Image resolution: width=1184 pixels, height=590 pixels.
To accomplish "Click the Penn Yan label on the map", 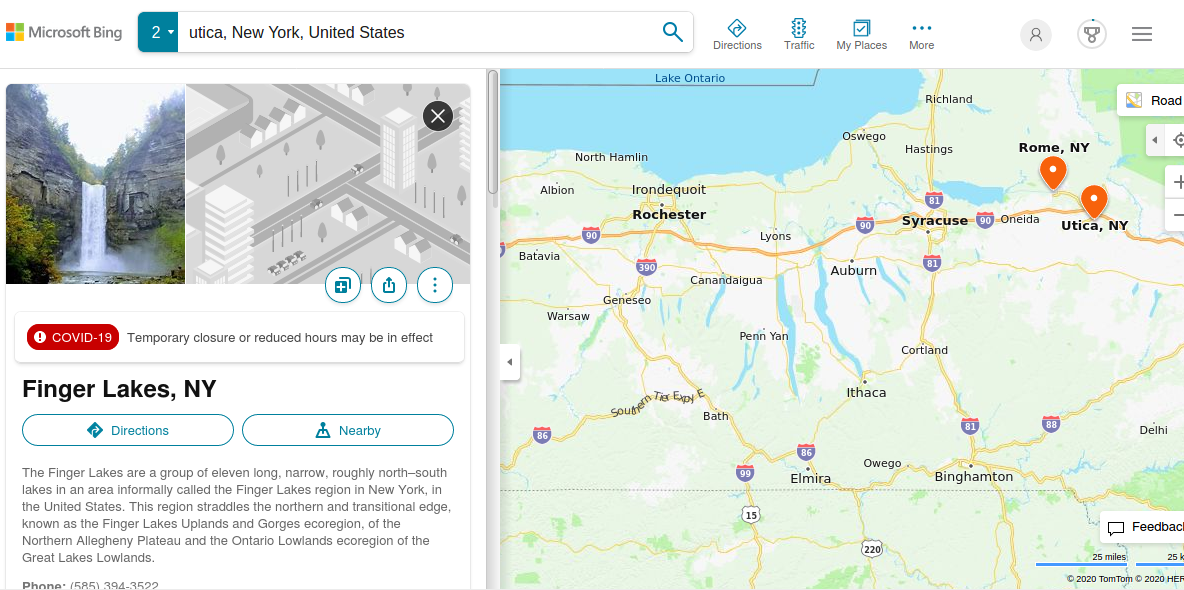I will (763, 335).
